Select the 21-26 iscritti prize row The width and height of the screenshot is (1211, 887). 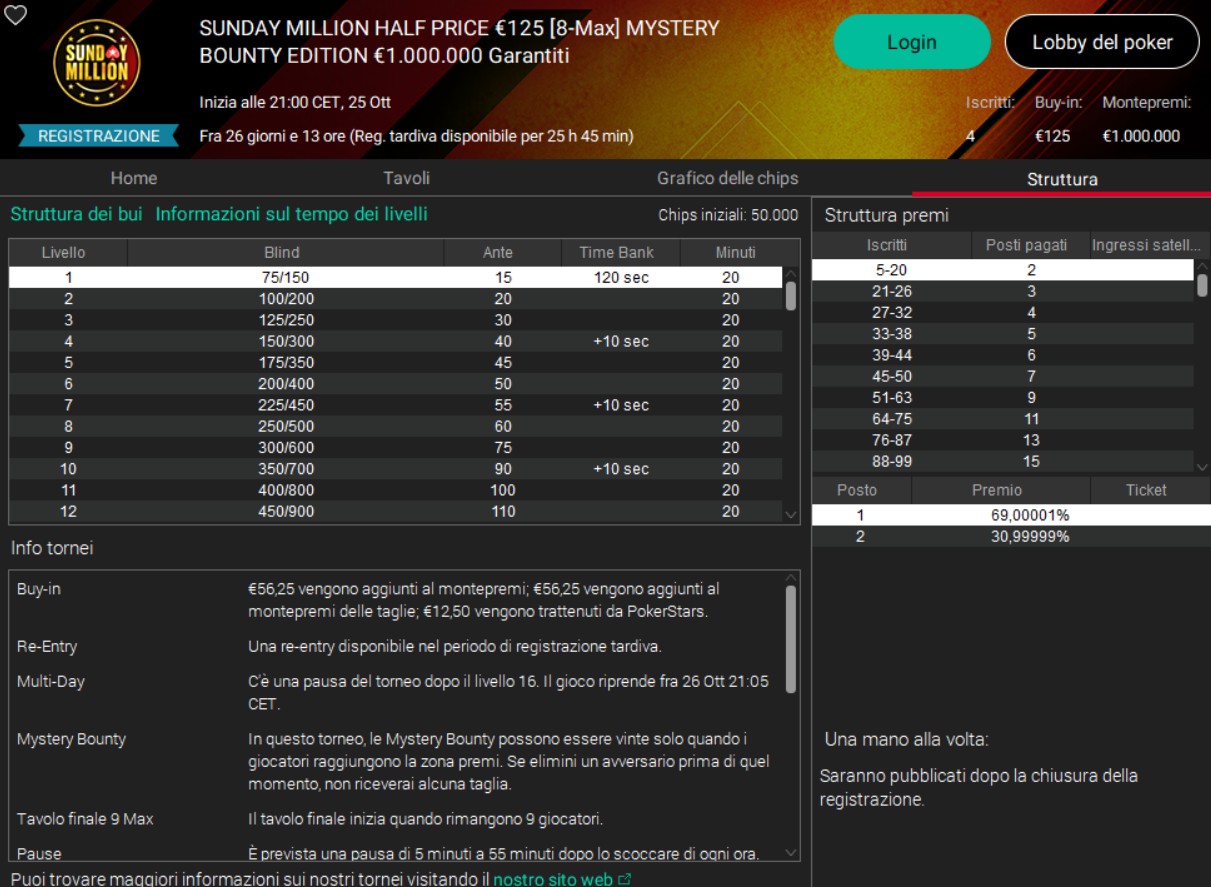[x=1003, y=291]
